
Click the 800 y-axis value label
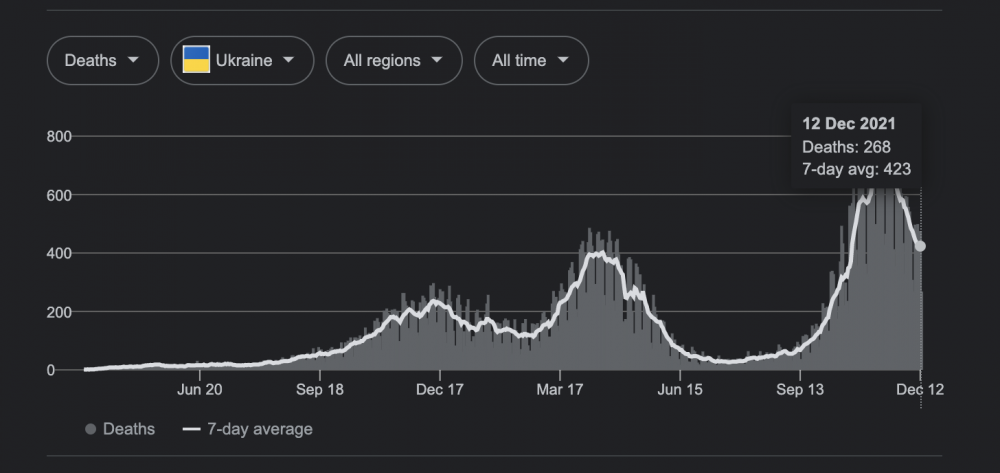click(x=60, y=137)
